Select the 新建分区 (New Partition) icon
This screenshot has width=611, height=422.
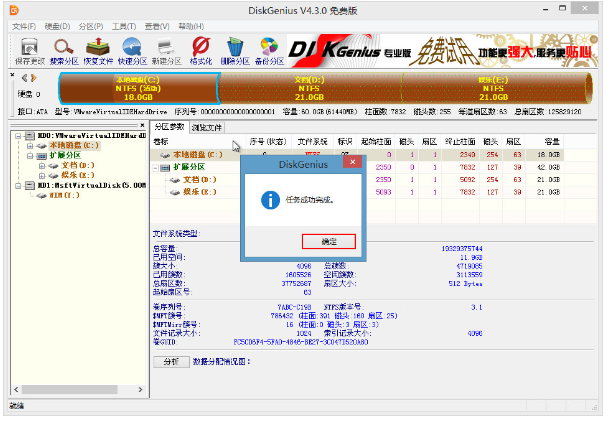(166, 48)
